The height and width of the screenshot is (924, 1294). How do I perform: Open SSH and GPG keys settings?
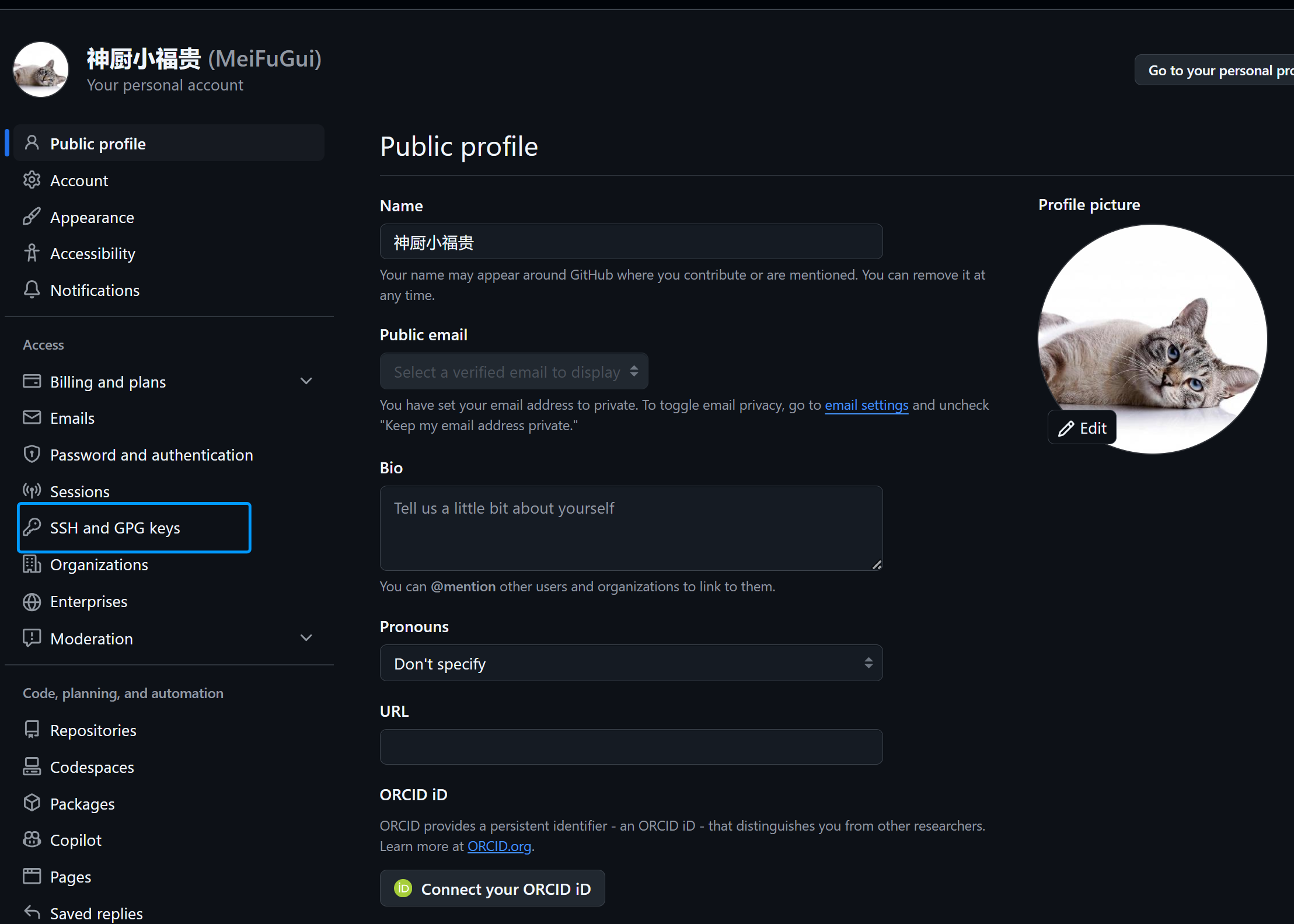(x=115, y=528)
